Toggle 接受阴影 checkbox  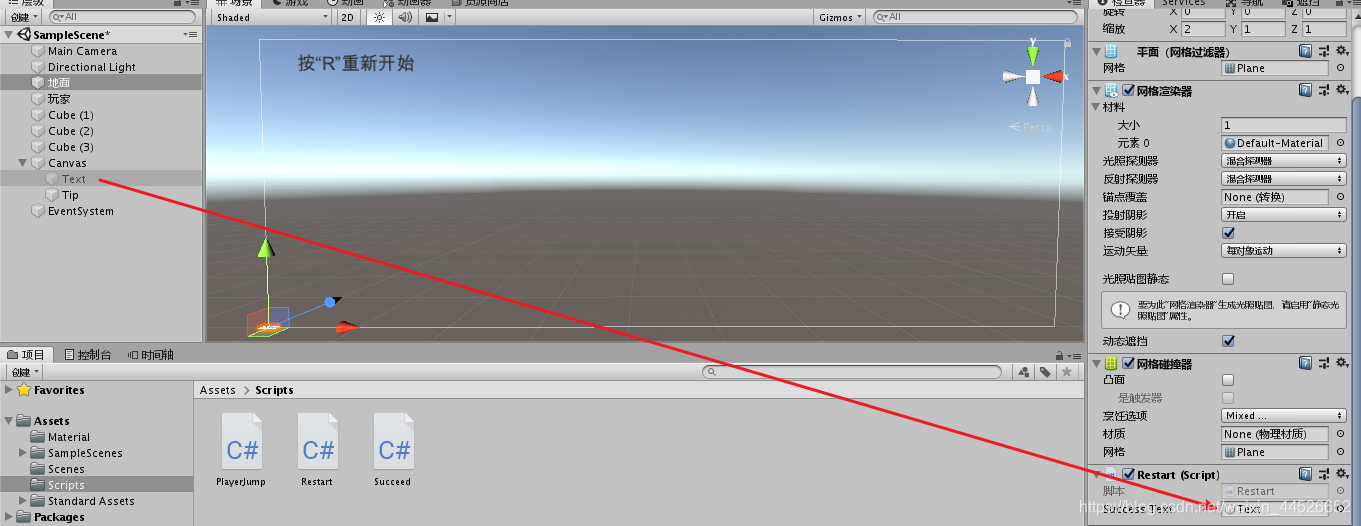pyautogui.click(x=1228, y=233)
